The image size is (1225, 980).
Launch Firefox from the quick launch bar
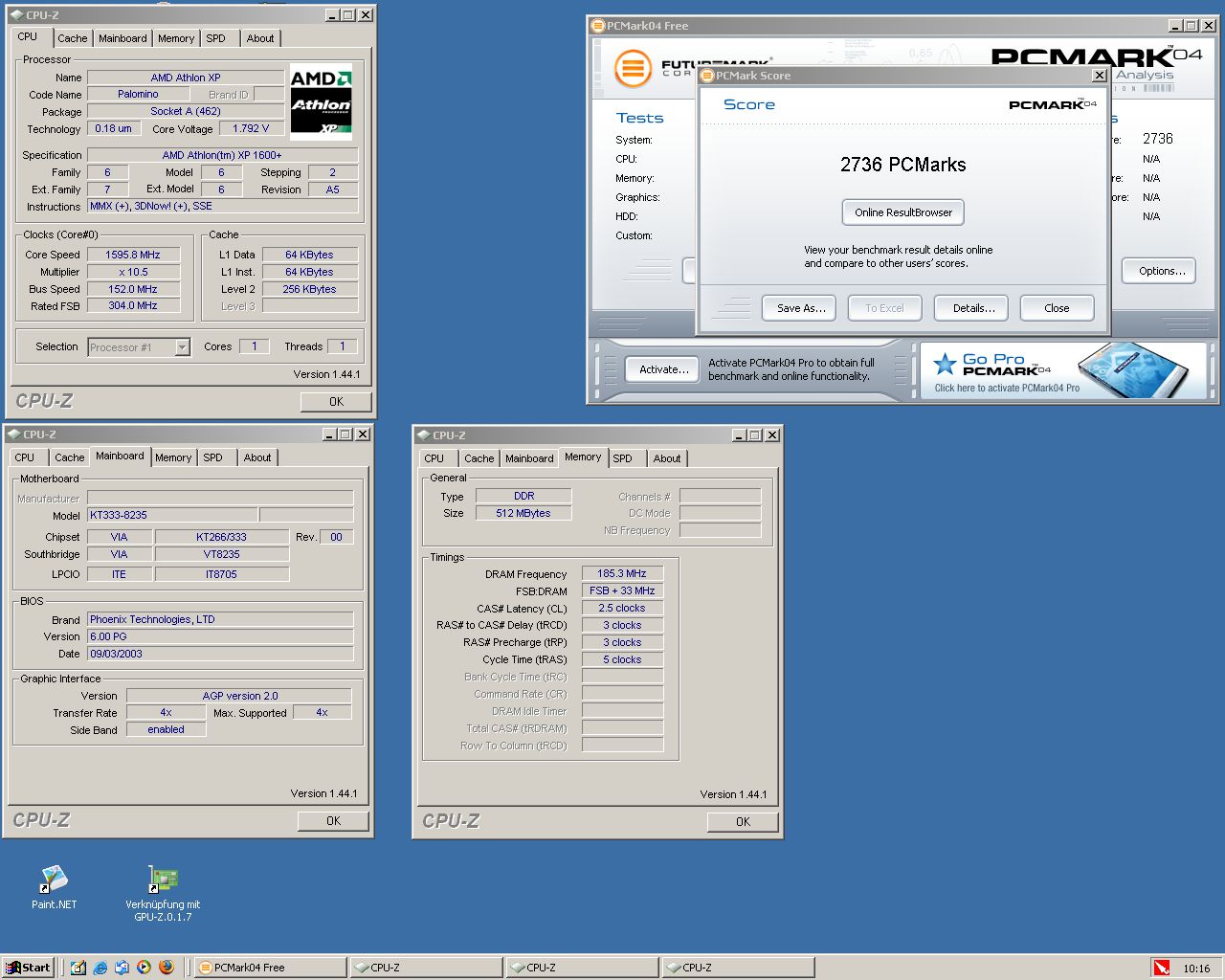tap(166, 968)
